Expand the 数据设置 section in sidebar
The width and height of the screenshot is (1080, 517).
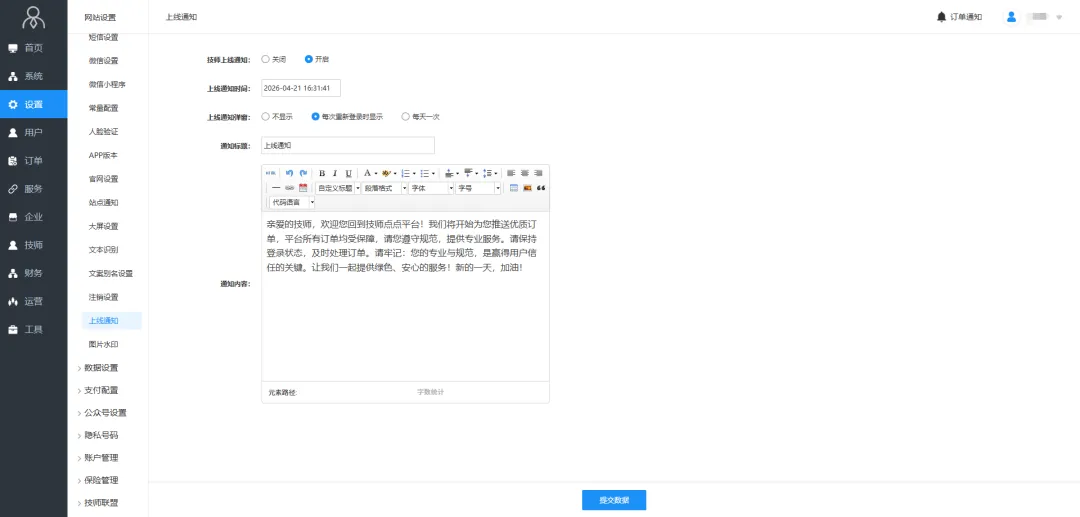[x=100, y=367]
